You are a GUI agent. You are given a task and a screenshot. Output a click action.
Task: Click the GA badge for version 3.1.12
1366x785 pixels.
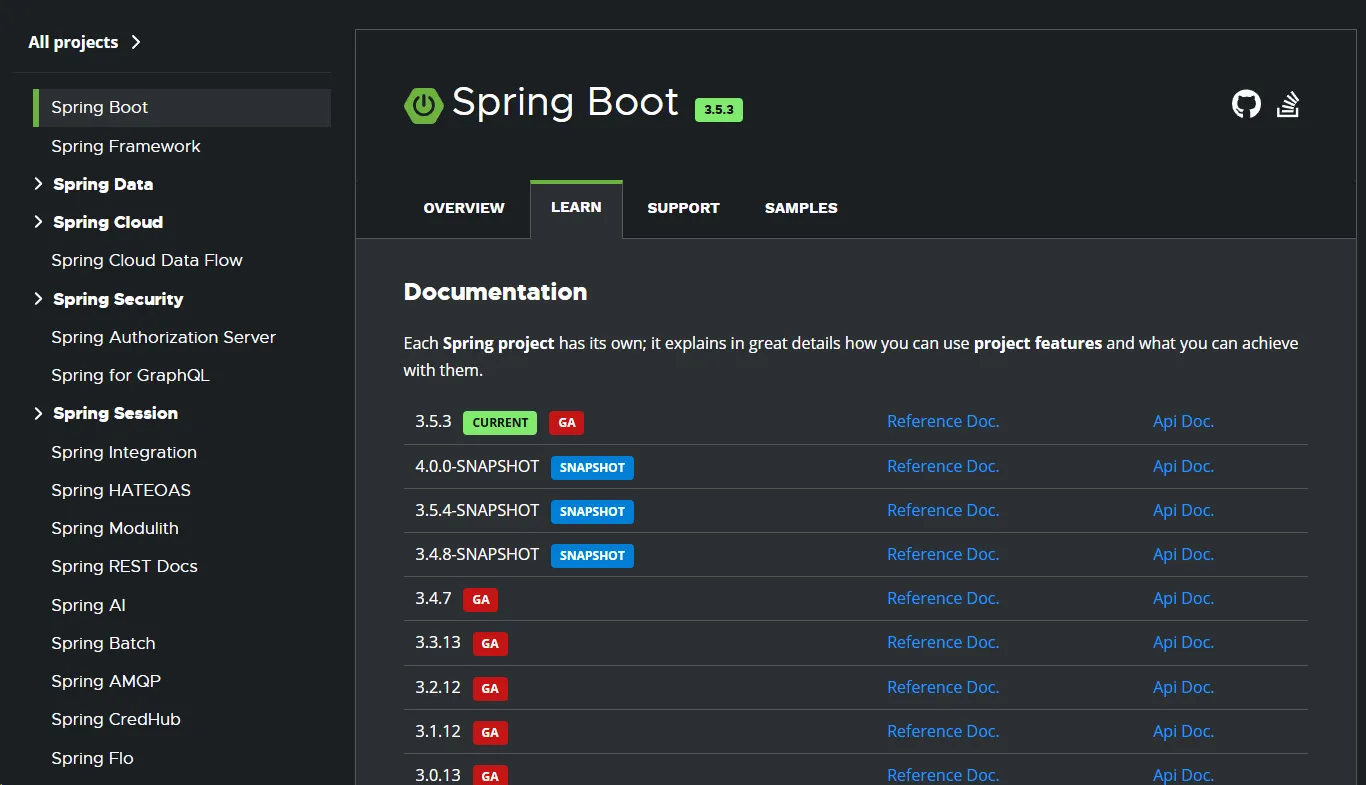[490, 732]
